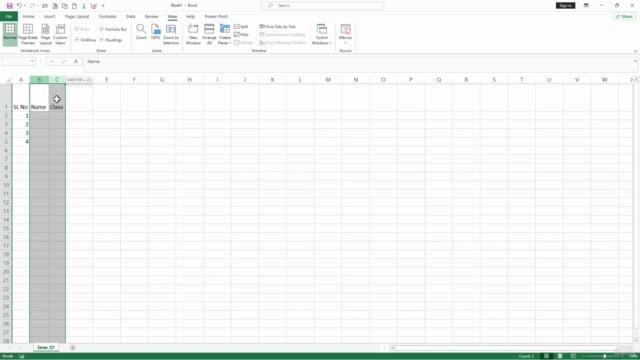The width and height of the screenshot is (640, 360).
Task: Switch to the Data tab
Action: pyautogui.click(x=131, y=17)
